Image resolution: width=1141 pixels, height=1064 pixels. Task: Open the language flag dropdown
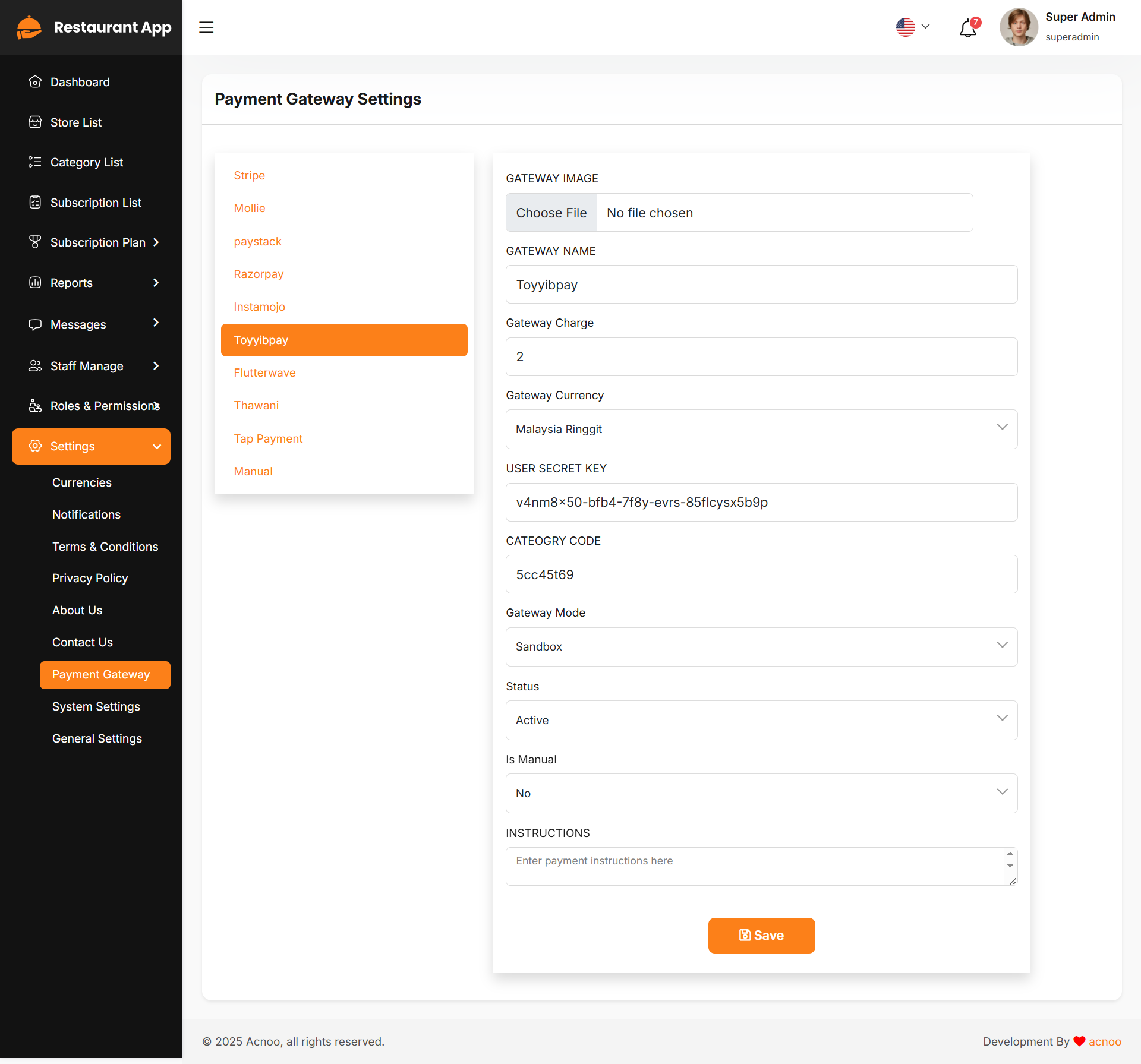pos(913,27)
